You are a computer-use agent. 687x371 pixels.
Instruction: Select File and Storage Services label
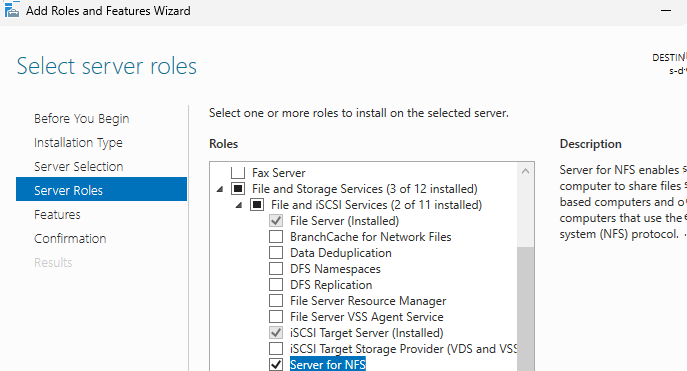(x=365, y=189)
